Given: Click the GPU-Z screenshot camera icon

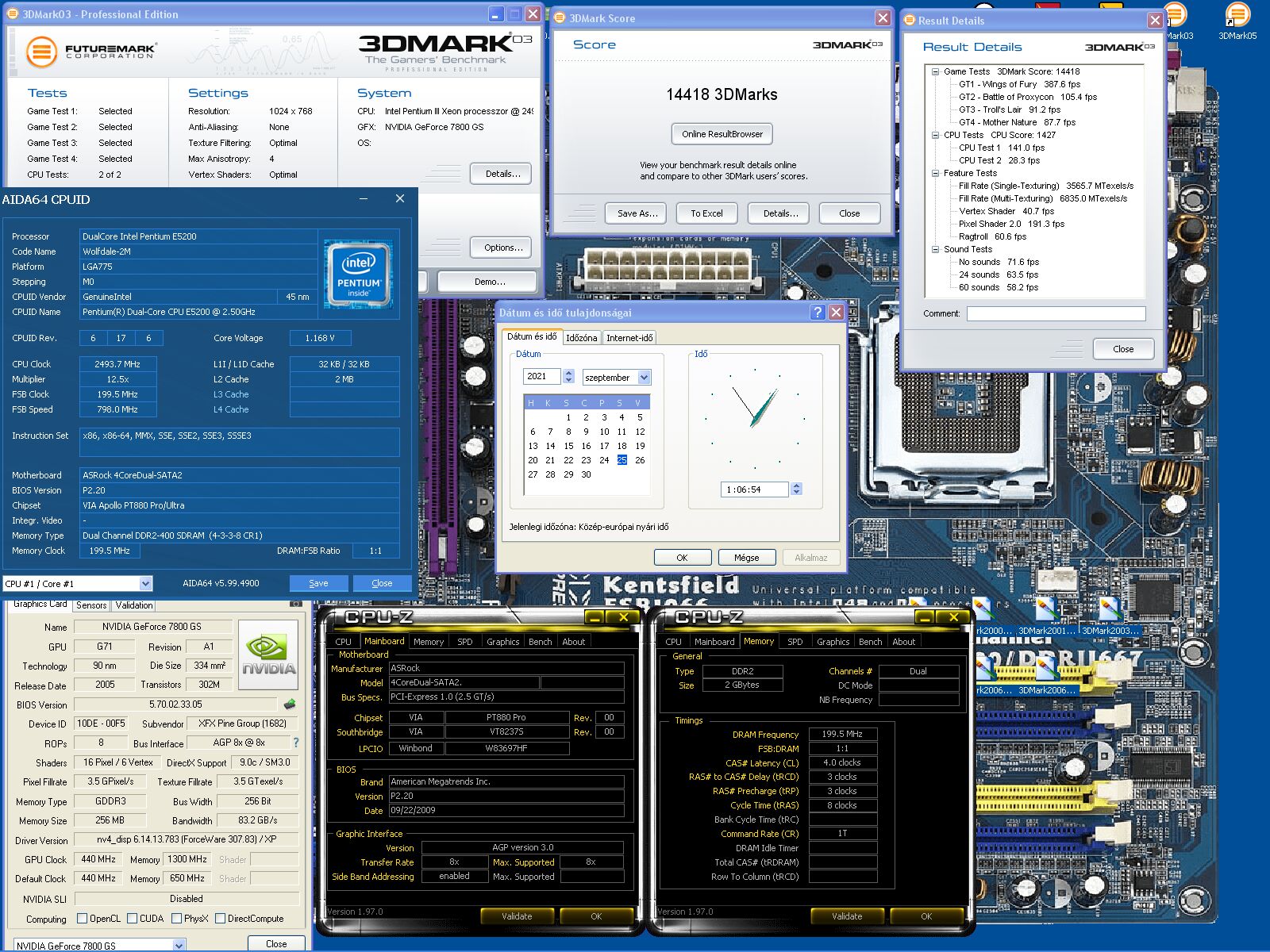Looking at the screenshot, I should click(295, 604).
